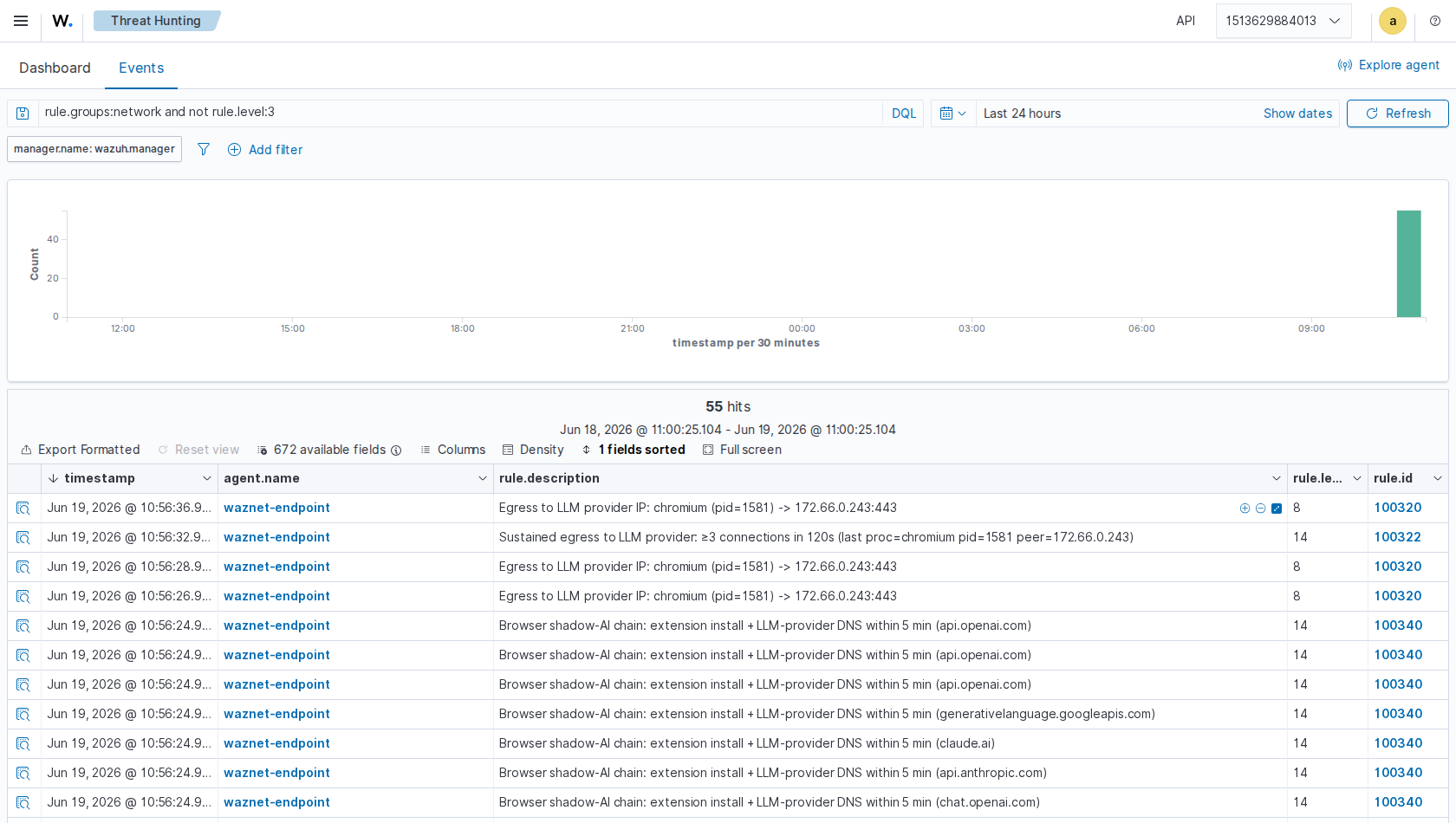Expand rule.description column options chevron
Screen dimensions: 1456x823
(x=1277, y=478)
